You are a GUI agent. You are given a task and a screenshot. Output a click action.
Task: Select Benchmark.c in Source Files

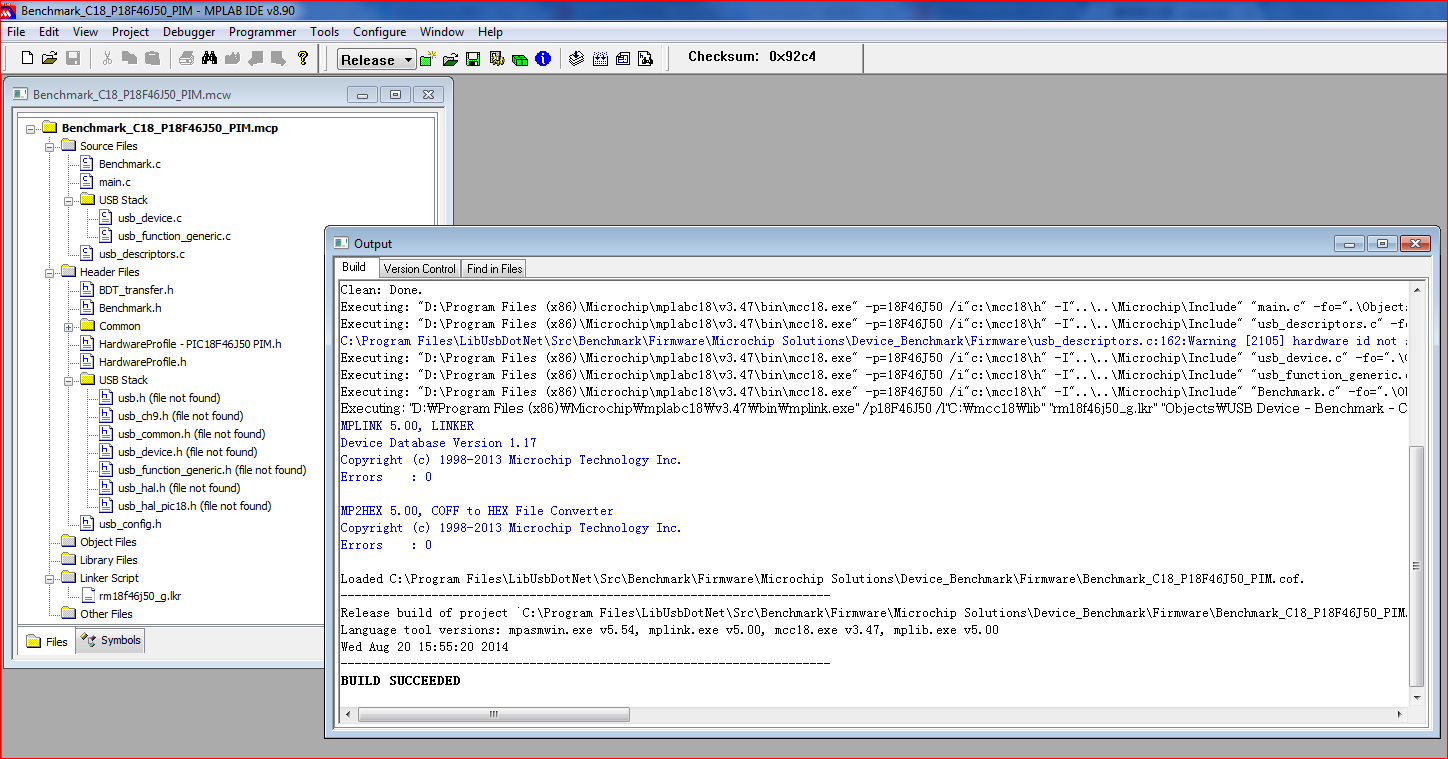[x=129, y=164]
